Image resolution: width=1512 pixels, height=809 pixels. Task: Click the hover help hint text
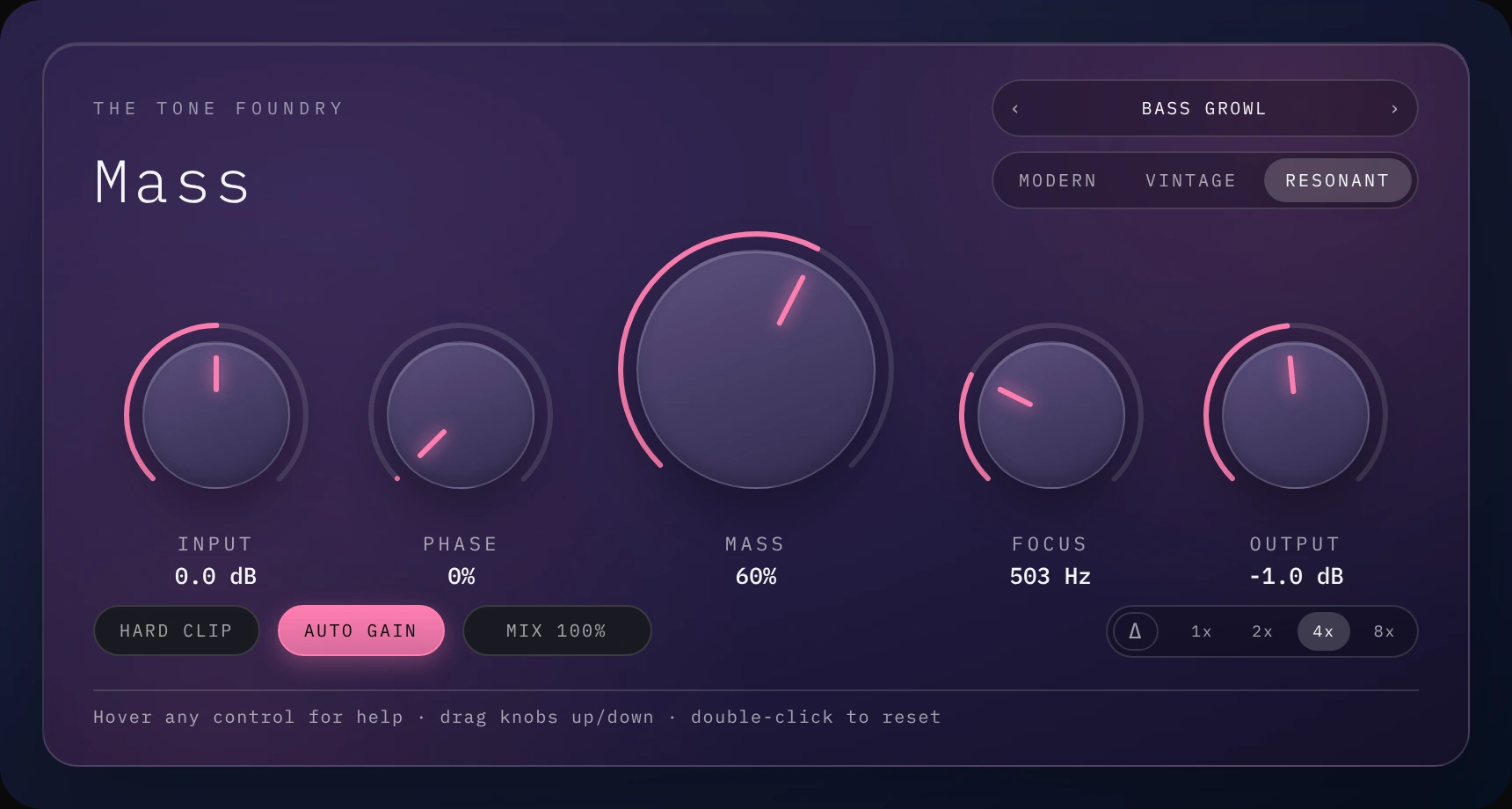[517, 718]
